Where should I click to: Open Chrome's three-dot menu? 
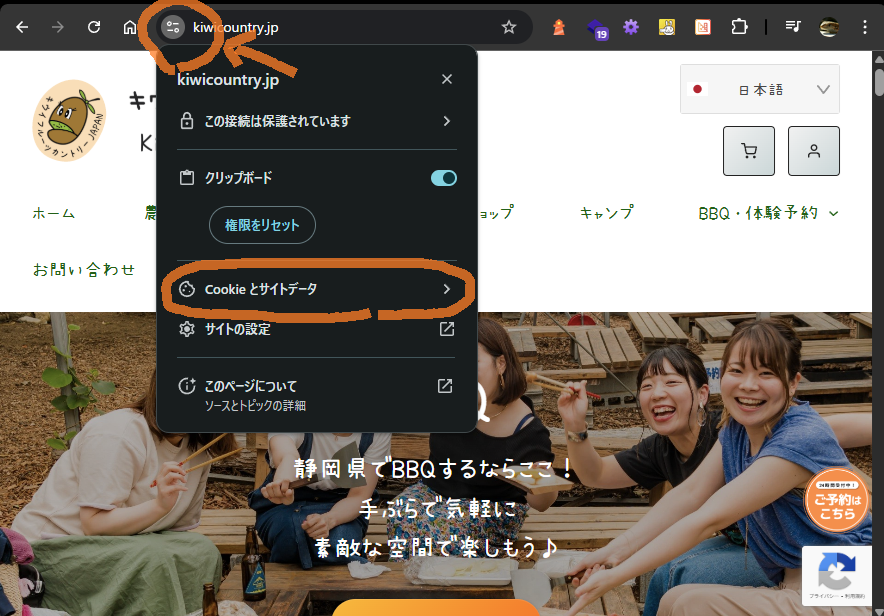[864, 27]
